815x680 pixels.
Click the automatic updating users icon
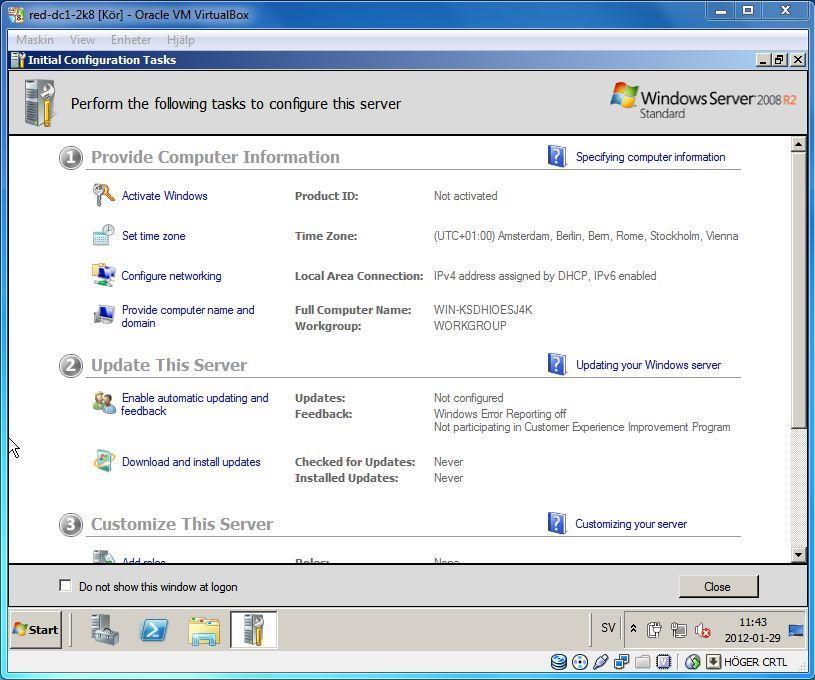[x=104, y=403]
